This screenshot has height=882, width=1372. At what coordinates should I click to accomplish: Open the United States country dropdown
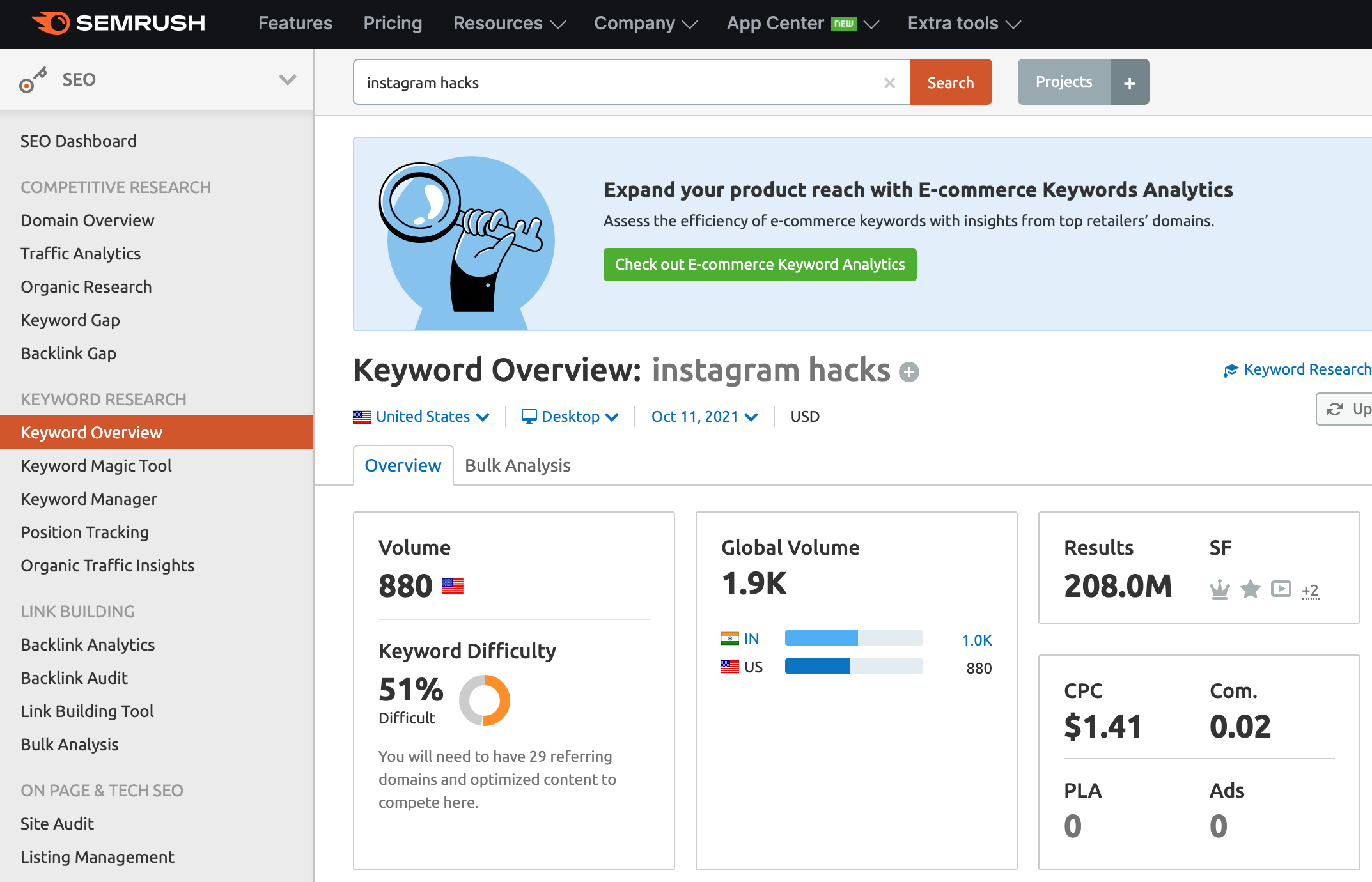pyautogui.click(x=422, y=417)
